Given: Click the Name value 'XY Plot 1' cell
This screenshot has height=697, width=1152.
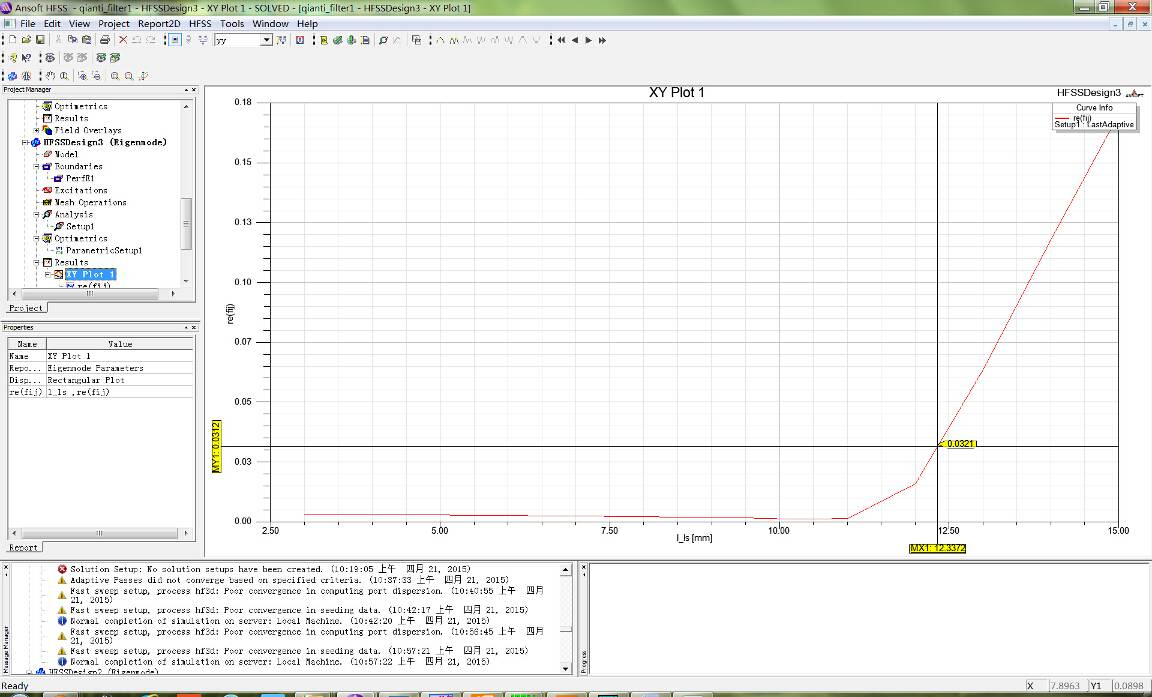Looking at the screenshot, I should pyautogui.click(x=120, y=356).
